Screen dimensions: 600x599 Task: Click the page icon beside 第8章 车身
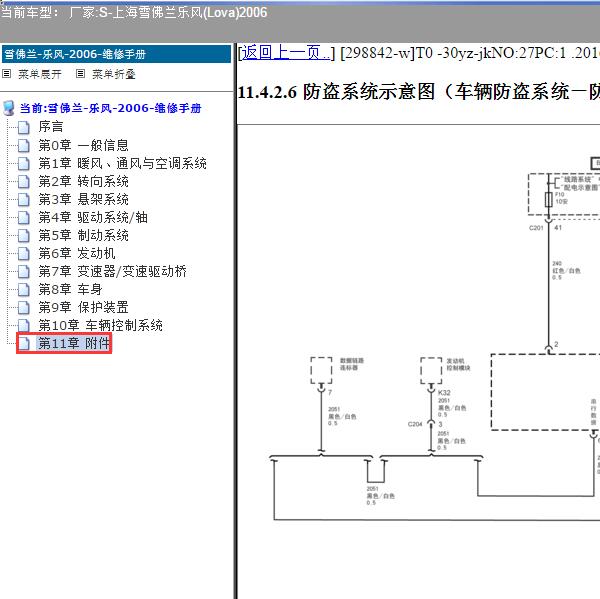point(24,289)
